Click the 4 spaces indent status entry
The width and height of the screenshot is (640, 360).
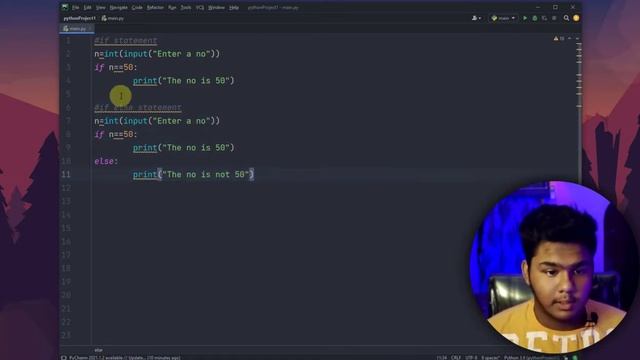coord(490,358)
